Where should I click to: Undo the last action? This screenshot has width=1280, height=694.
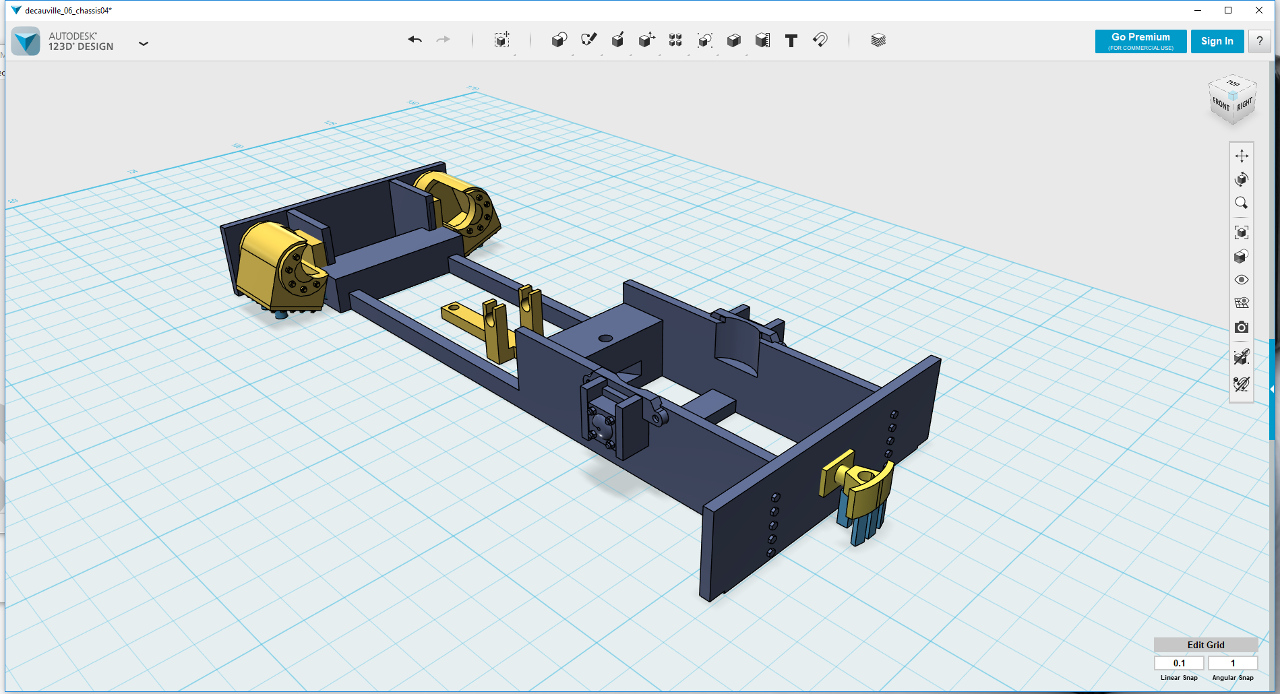pos(415,40)
